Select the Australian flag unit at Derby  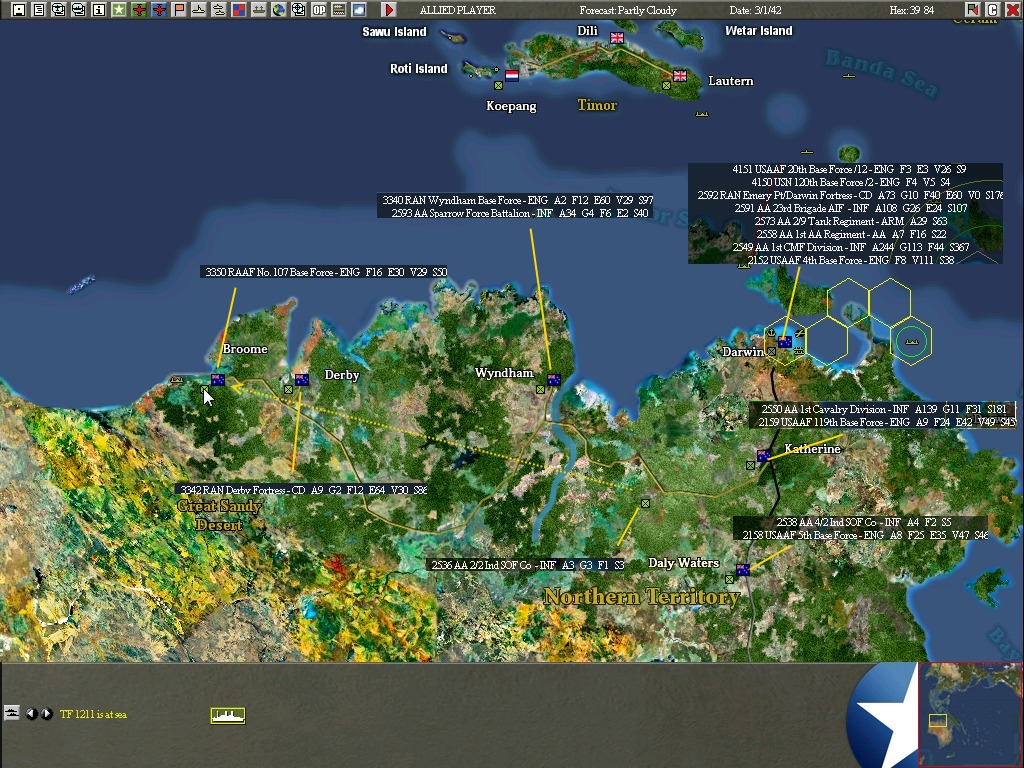click(x=302, y=379)
